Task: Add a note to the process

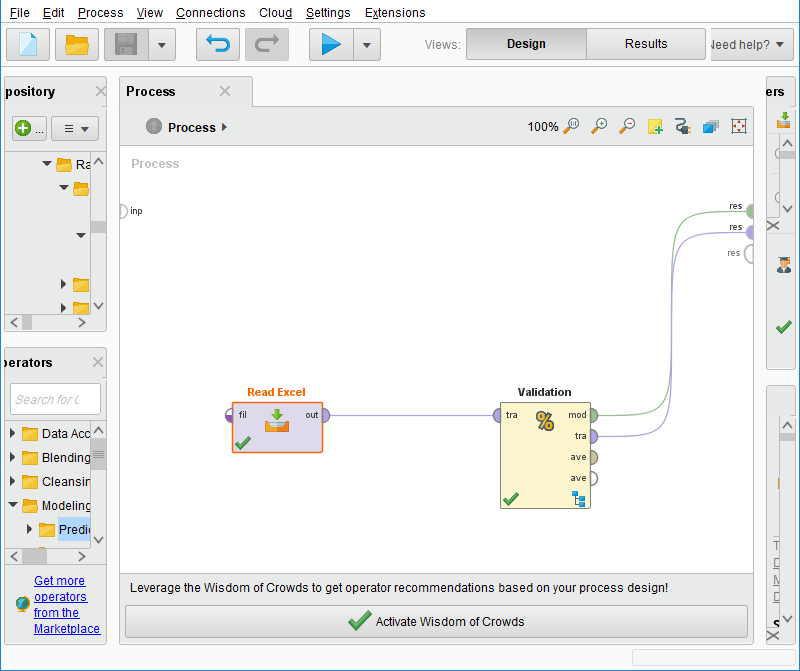Action: click(x=655, y=126)
